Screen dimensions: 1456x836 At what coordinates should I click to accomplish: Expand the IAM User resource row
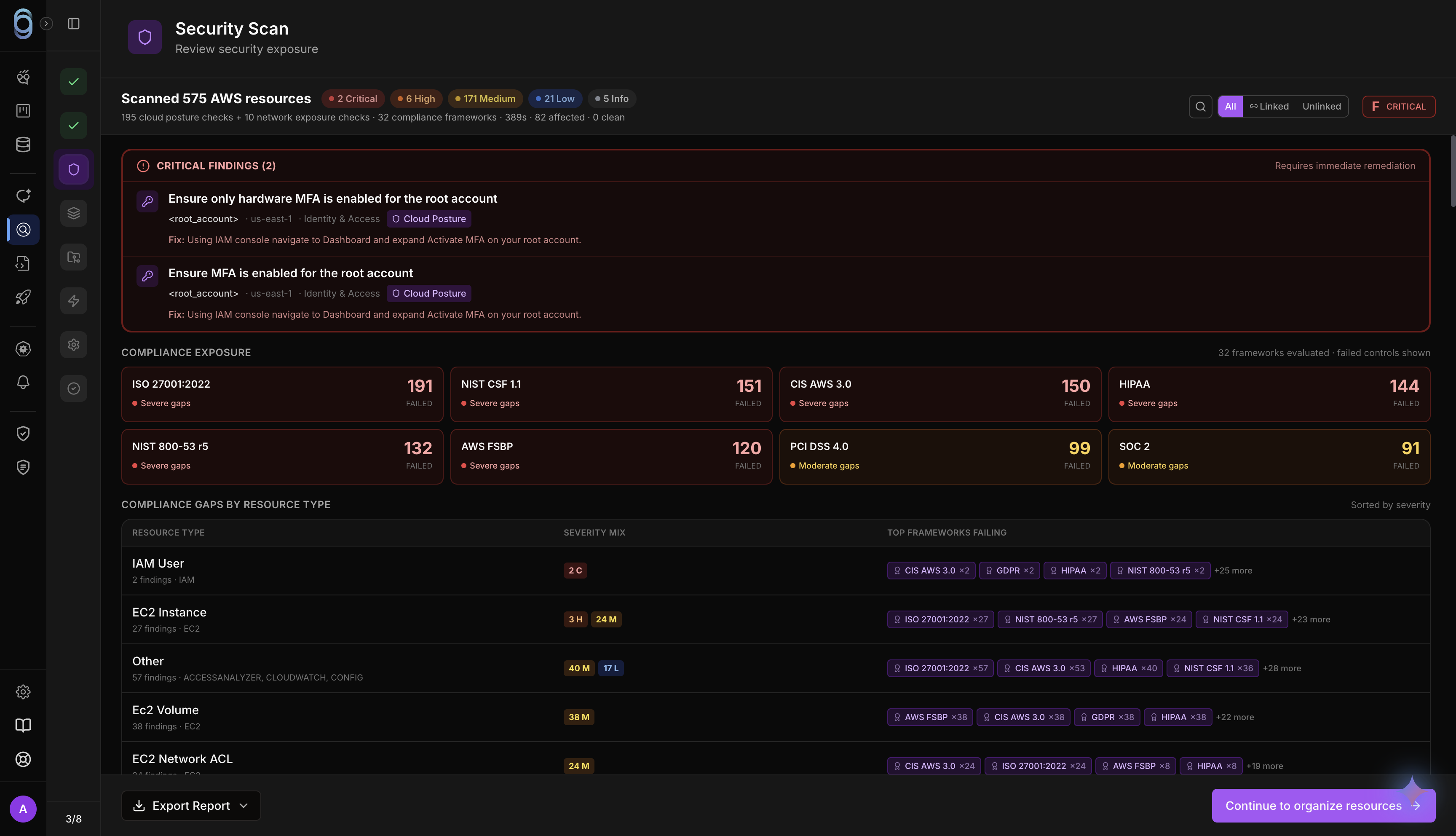click(776, 571)
